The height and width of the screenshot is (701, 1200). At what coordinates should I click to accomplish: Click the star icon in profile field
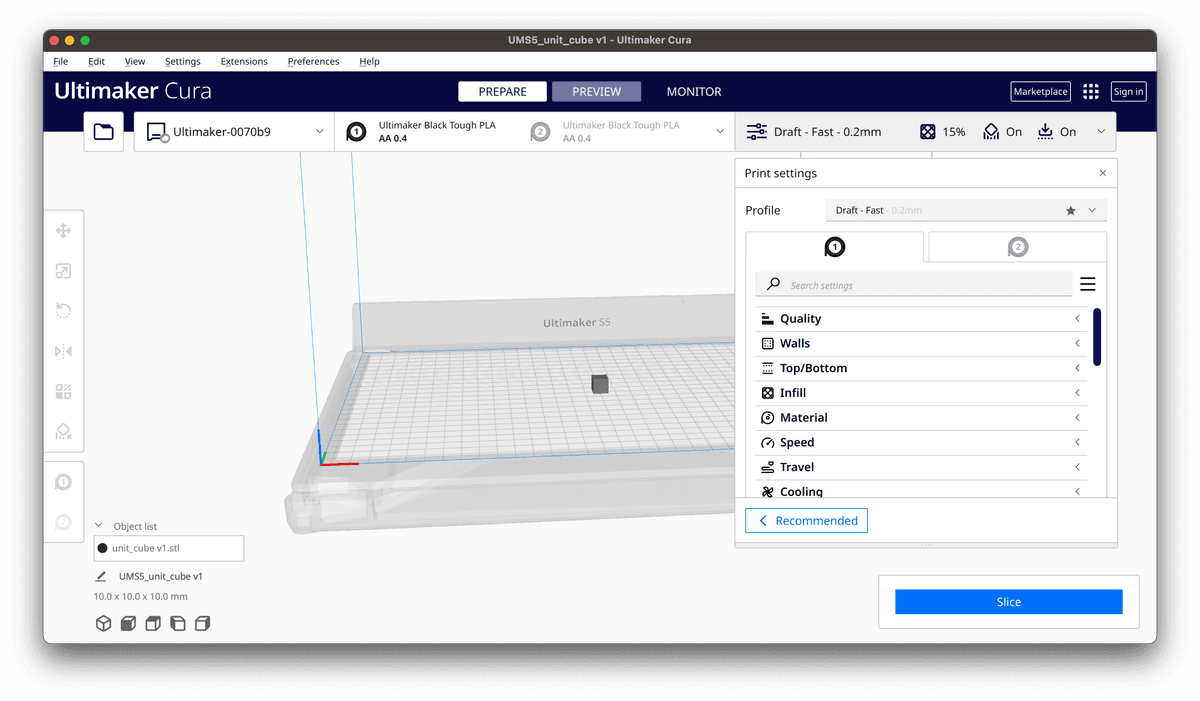click(1071, 211)
